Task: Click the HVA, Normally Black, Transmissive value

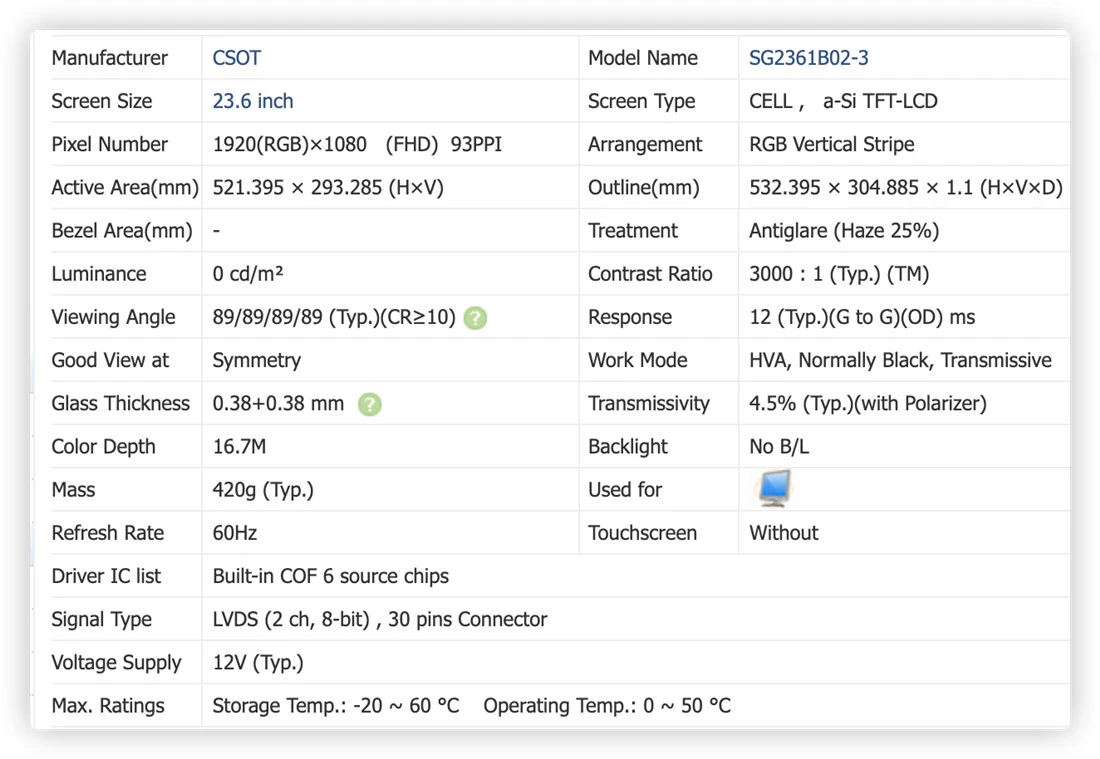Action: [900, 361]
